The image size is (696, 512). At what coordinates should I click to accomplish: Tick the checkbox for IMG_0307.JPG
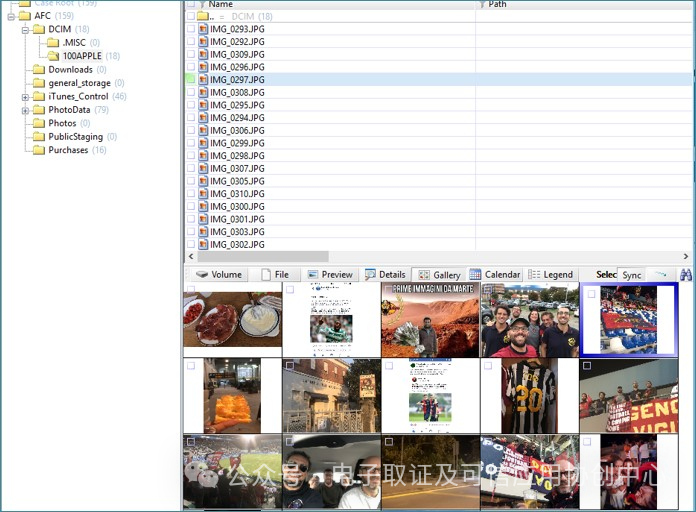pos(191,168)
